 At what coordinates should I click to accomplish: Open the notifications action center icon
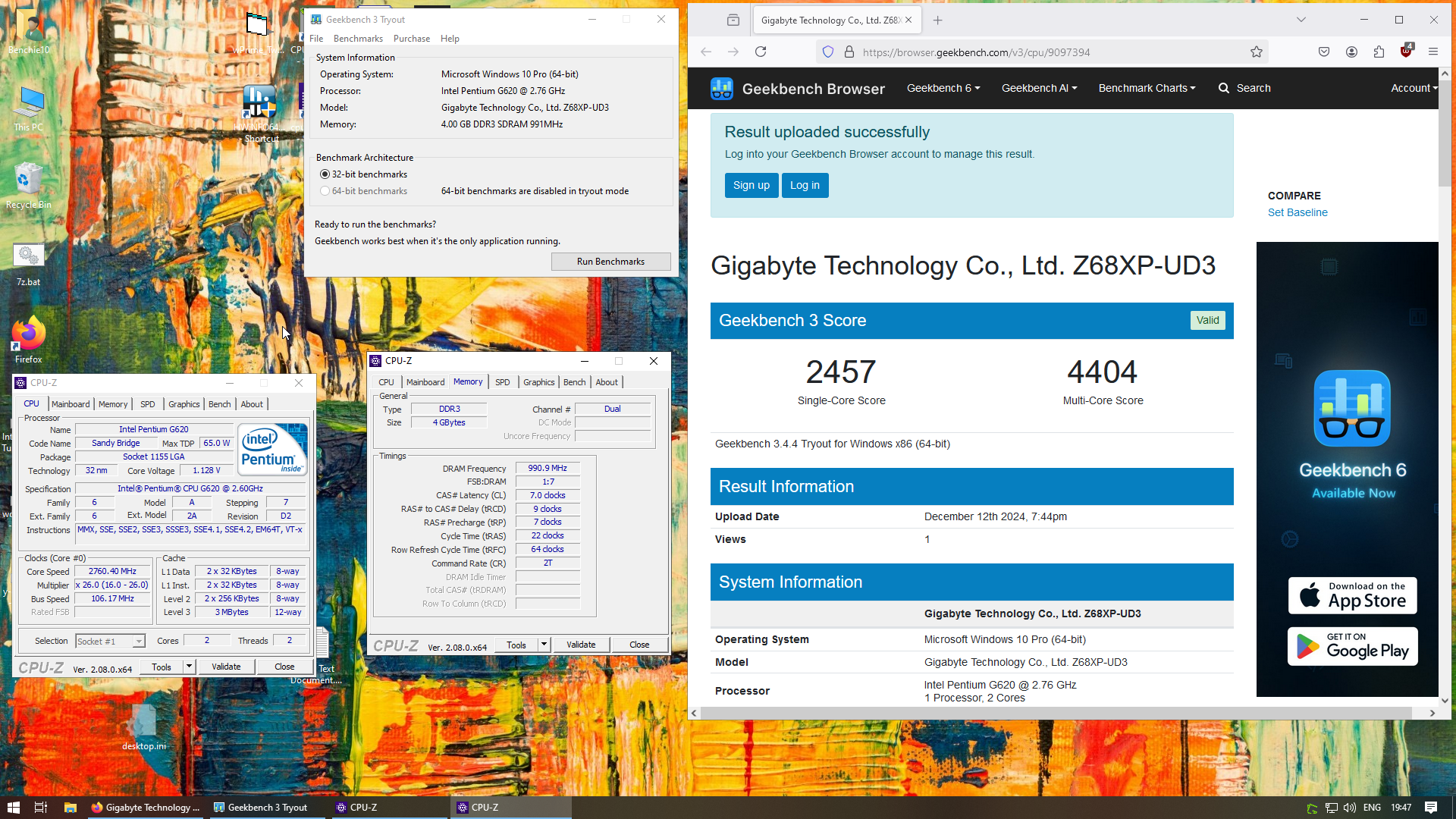pyautogui.click(x=1431, y=808)
